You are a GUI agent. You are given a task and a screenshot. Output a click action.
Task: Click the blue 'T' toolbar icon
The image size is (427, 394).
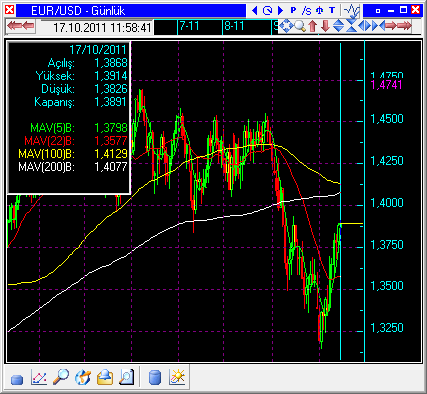pos(332,10)
